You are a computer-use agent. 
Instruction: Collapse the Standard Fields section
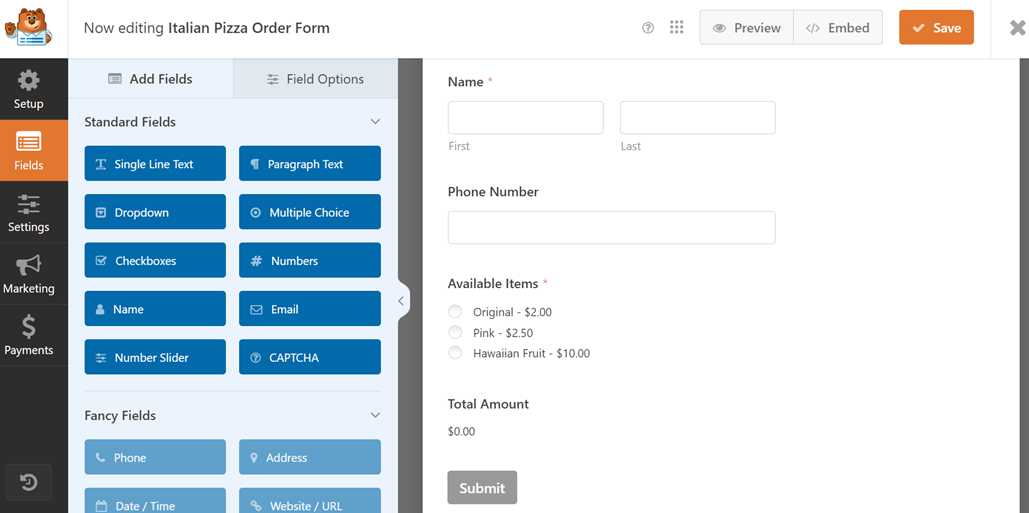pos(375,122)
